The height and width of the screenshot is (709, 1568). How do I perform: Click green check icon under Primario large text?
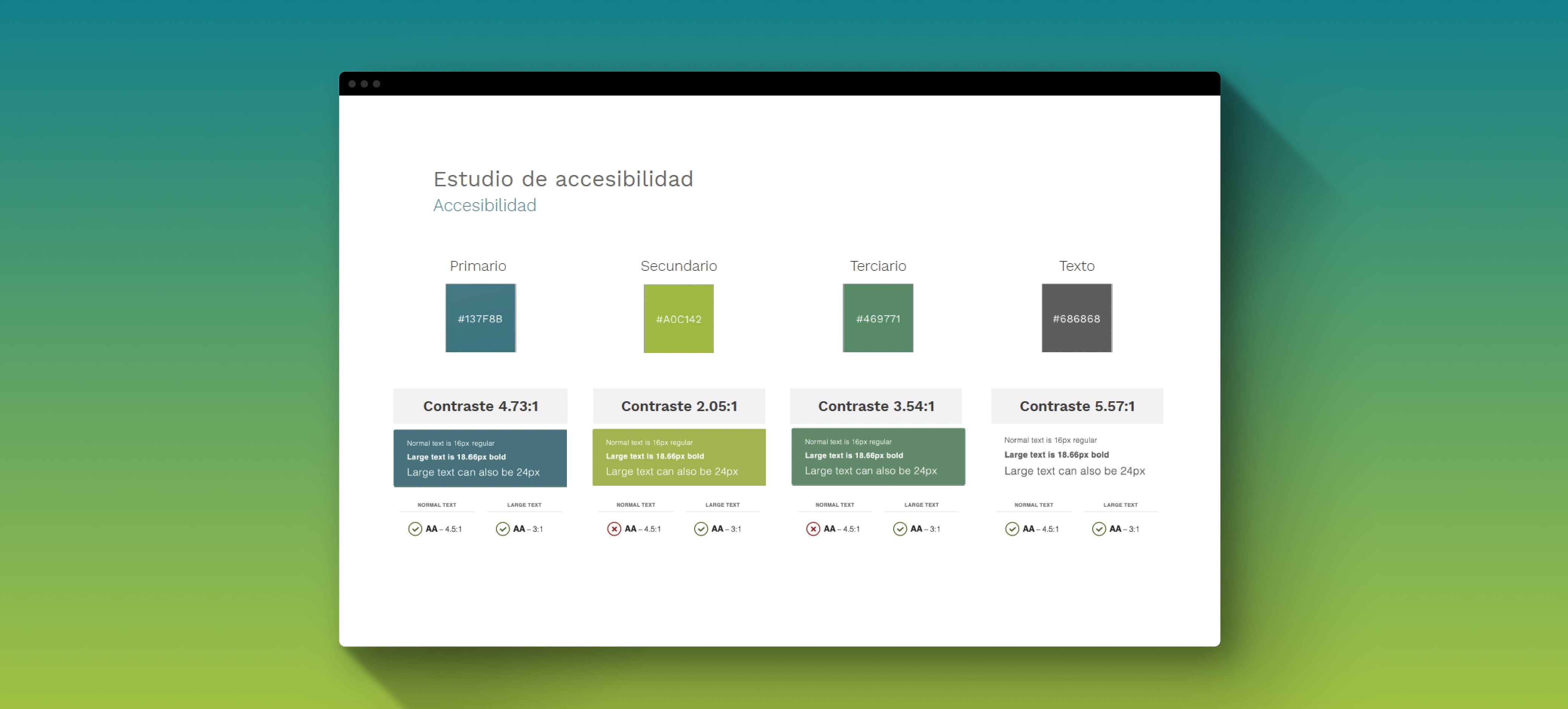click(x=502, y=529)
